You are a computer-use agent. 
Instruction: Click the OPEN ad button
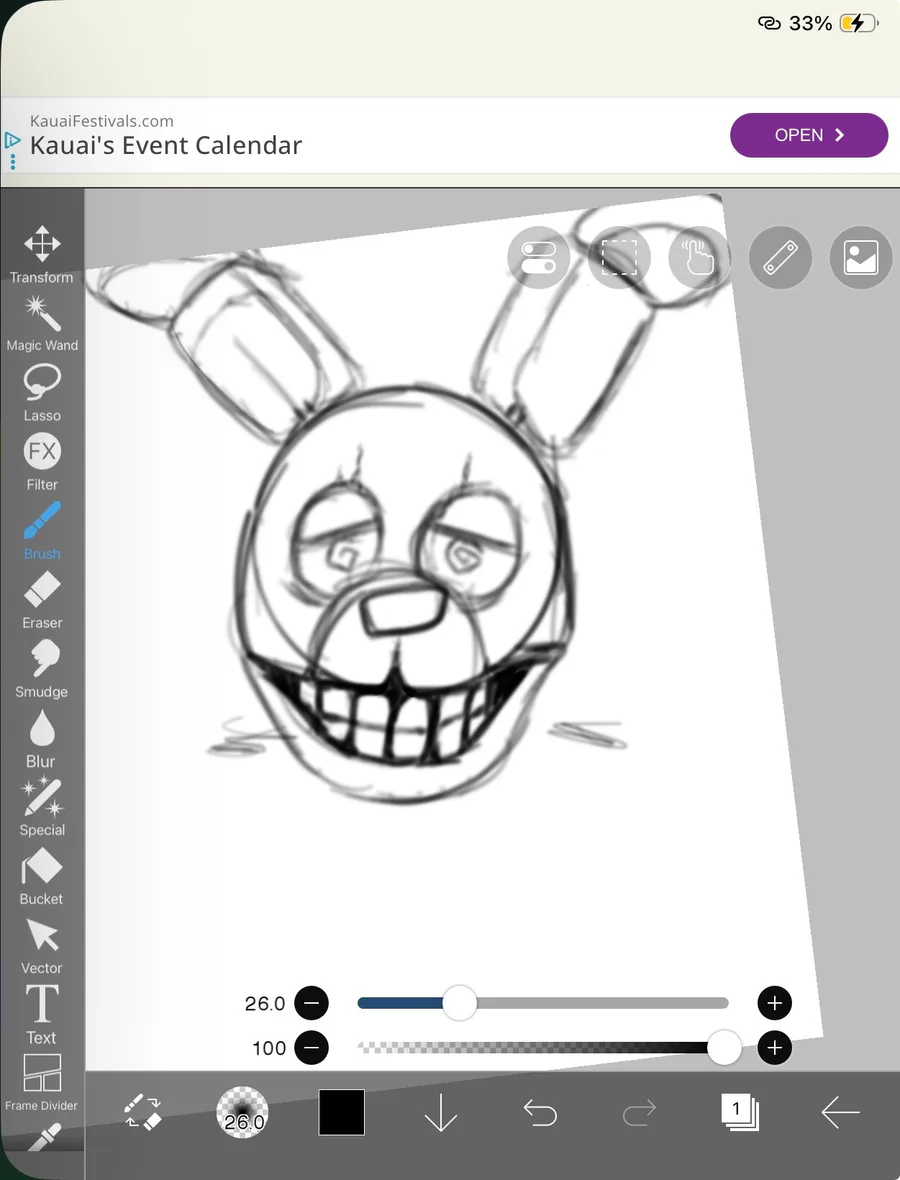click(809, 135)
